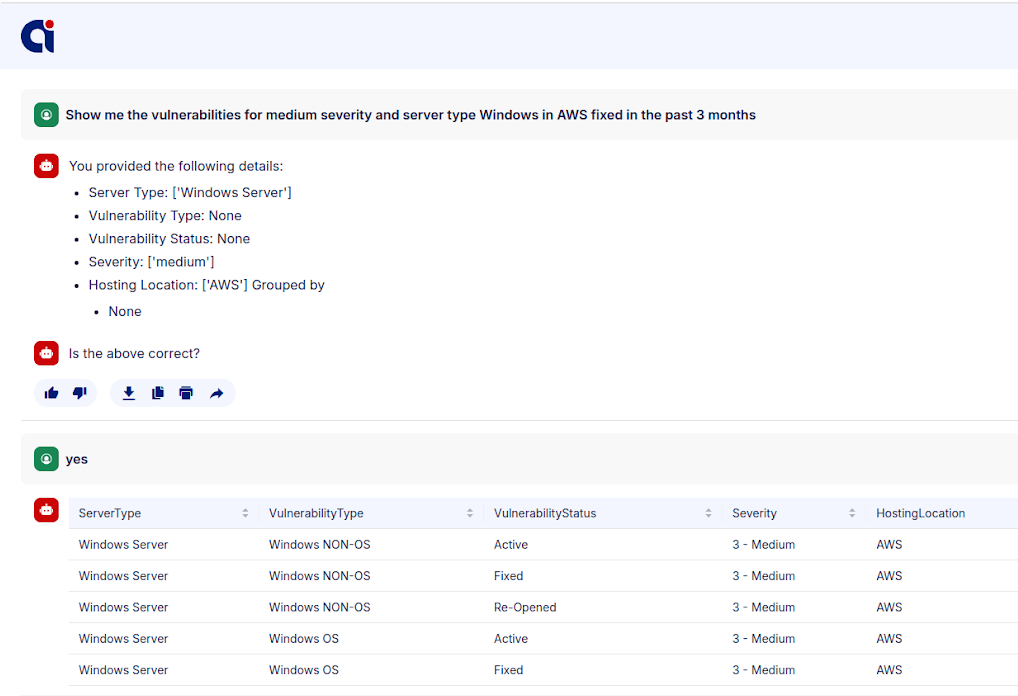Click the bot icon next to 'Is the above correct?'
Image resolution: width=1018 pixels, height=696 pixels.
46,353
